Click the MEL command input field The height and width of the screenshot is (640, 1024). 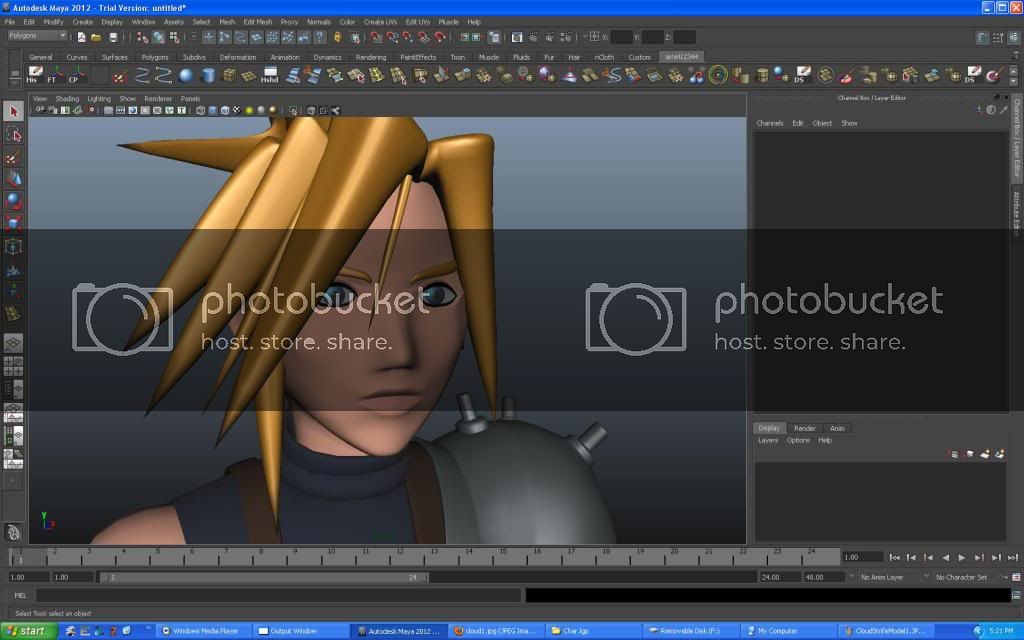click(280, 595)
